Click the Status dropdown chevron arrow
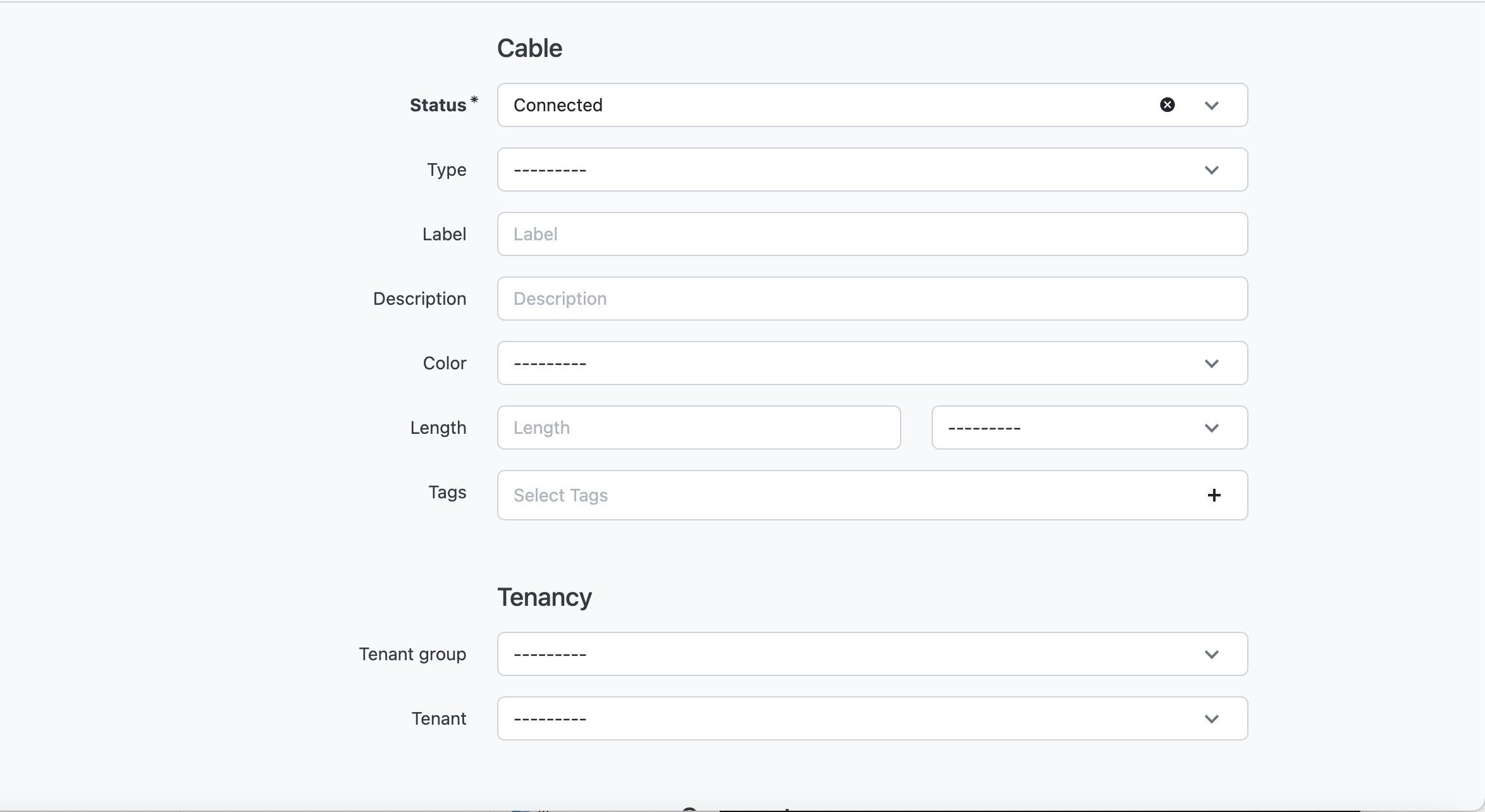This screenshot has height=812, width=1485. 1211,106
